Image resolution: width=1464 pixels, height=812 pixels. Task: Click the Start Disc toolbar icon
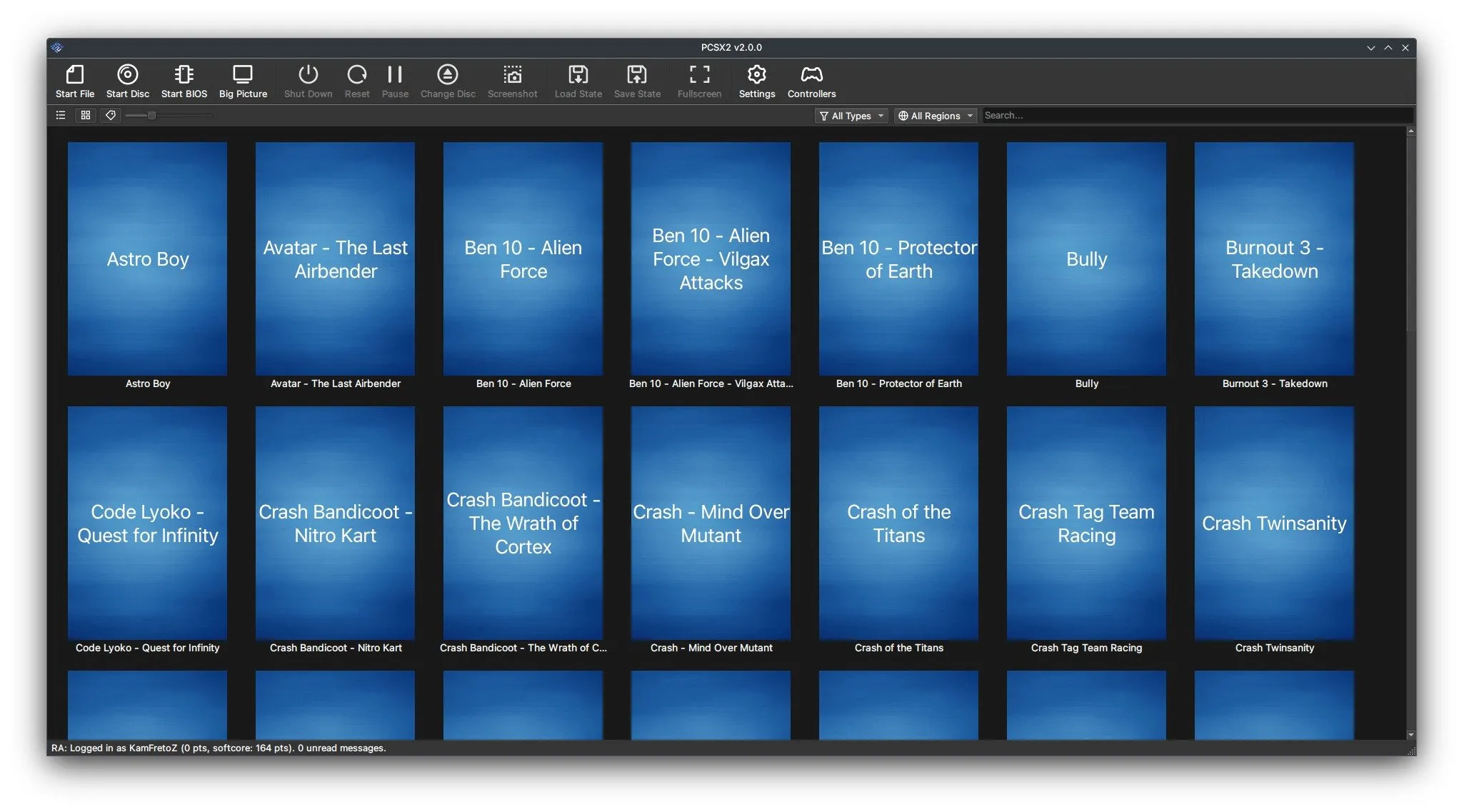pyautogui.click(x=127, y=74)
